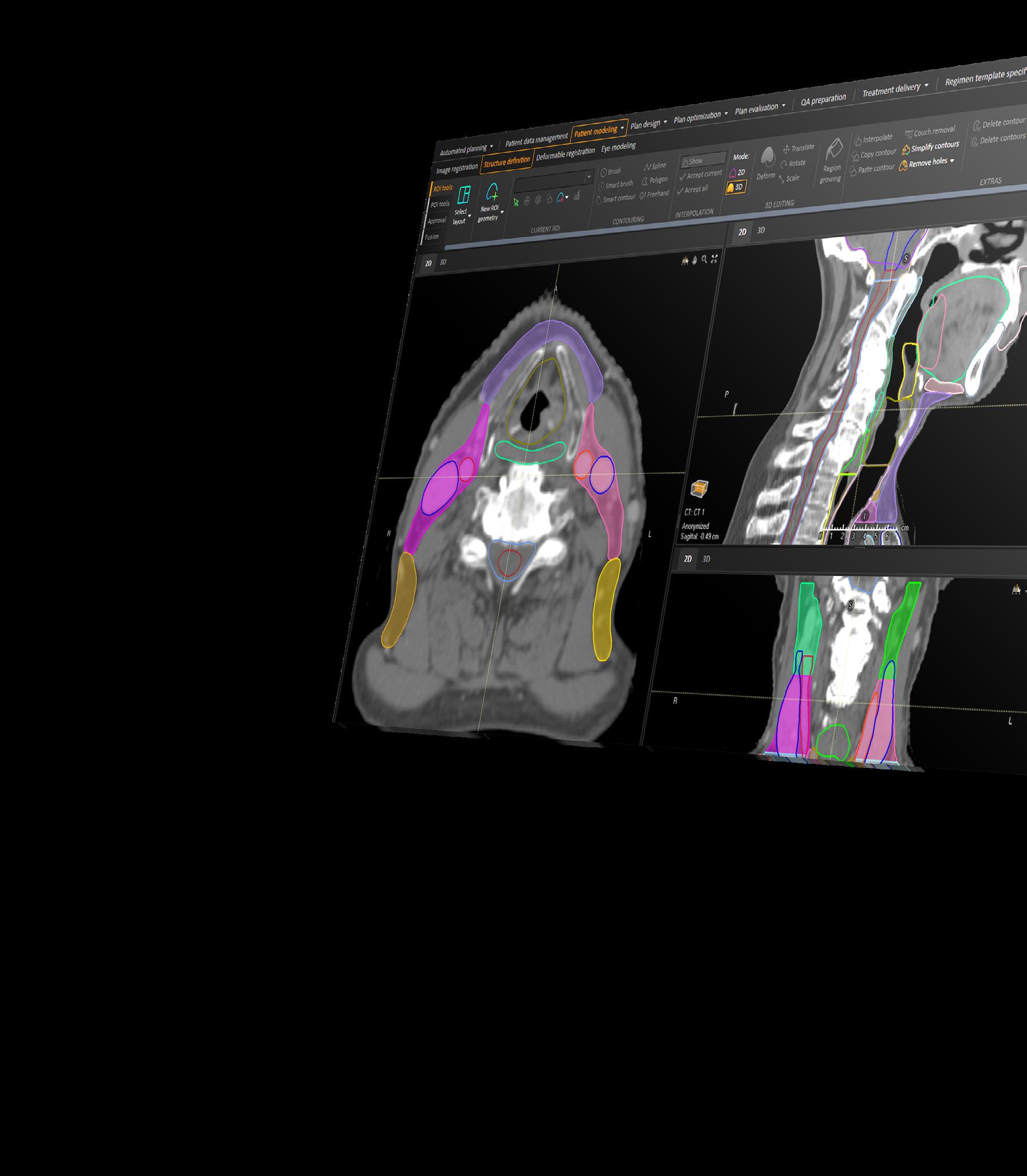Open the QA preparation module
Image resolution: width=1027 pixels, height=1176 pixels.
tap(824, 100)
